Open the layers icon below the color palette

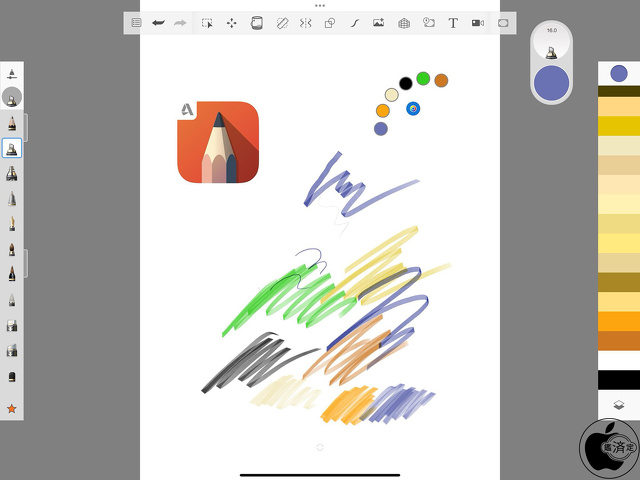[619, 405]
